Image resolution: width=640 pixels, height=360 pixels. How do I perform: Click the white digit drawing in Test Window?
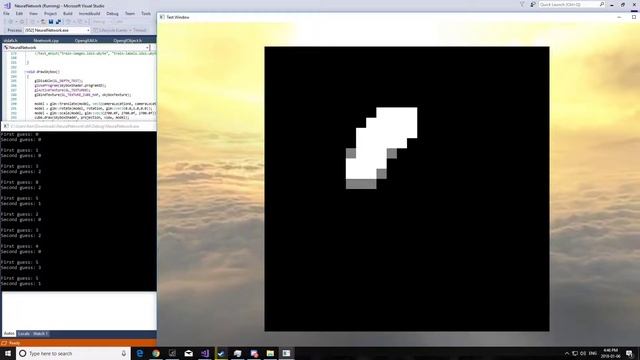pos(382,148)
